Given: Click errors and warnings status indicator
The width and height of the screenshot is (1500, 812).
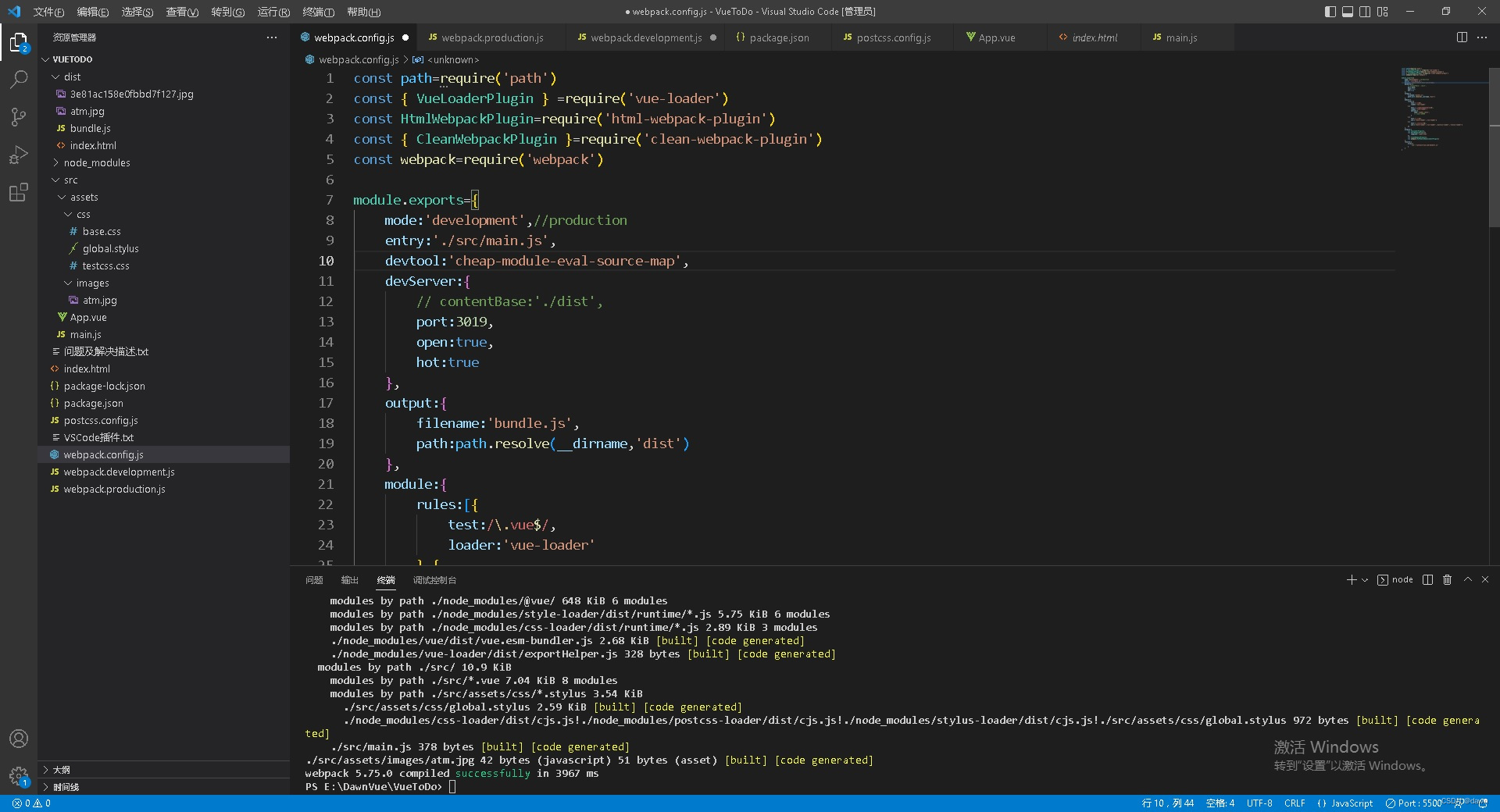Looking at the screenshot, I should (31, 803).
